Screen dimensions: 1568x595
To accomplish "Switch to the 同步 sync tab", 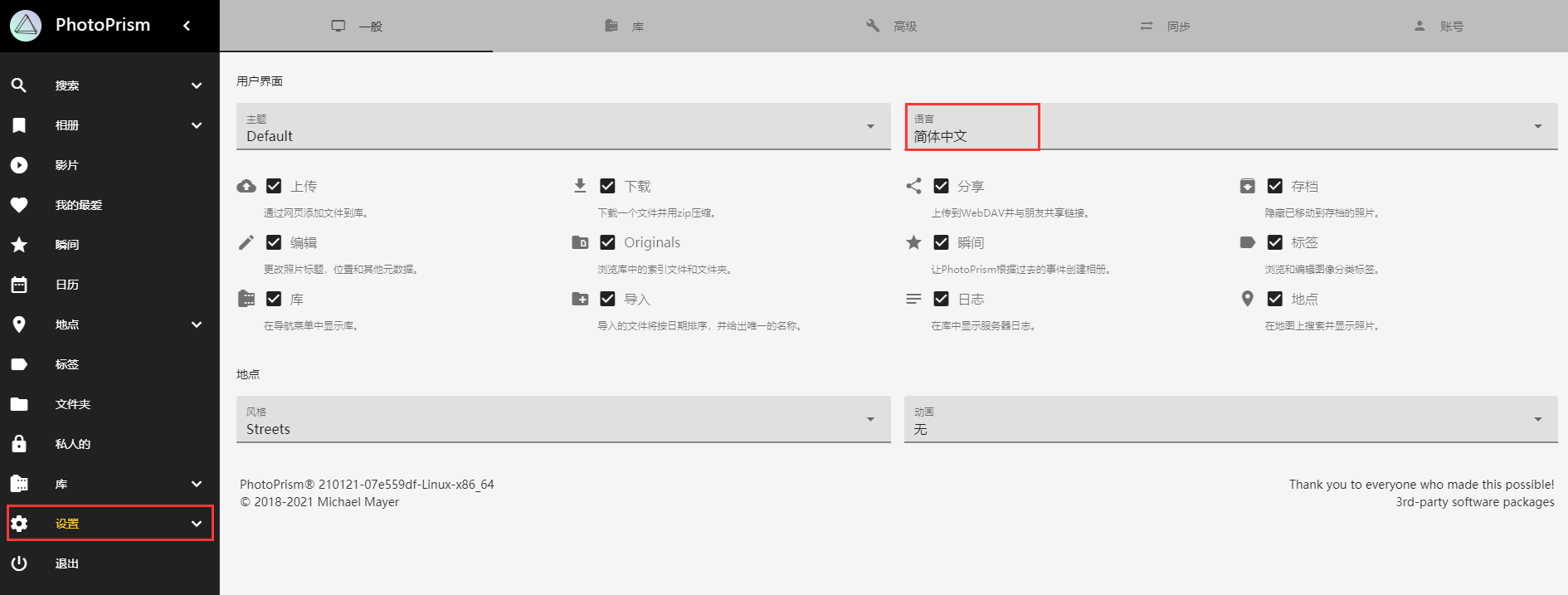I will coord(1165,26).
